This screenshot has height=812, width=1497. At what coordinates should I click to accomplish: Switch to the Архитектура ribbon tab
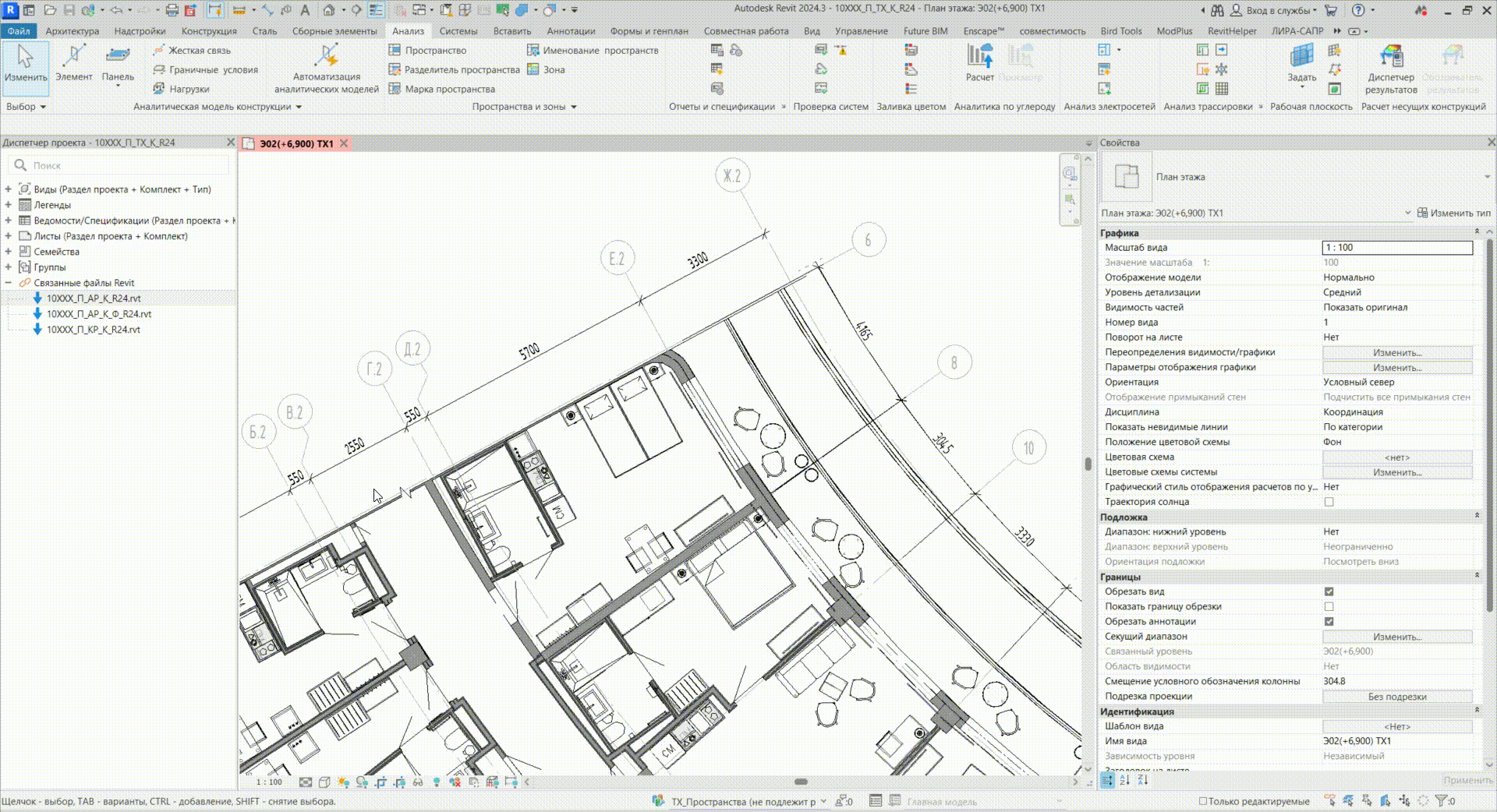pyautogui.click(x=72, y=31)
